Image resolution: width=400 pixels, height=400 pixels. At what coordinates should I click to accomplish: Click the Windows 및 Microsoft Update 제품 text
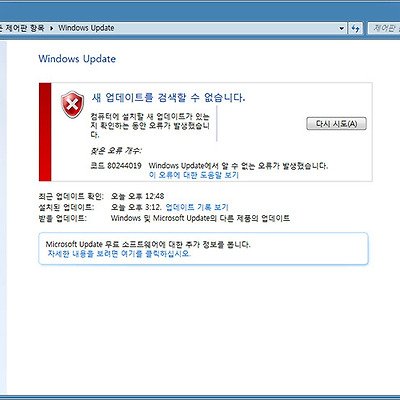pyautogui.click(x=200, y=218)
